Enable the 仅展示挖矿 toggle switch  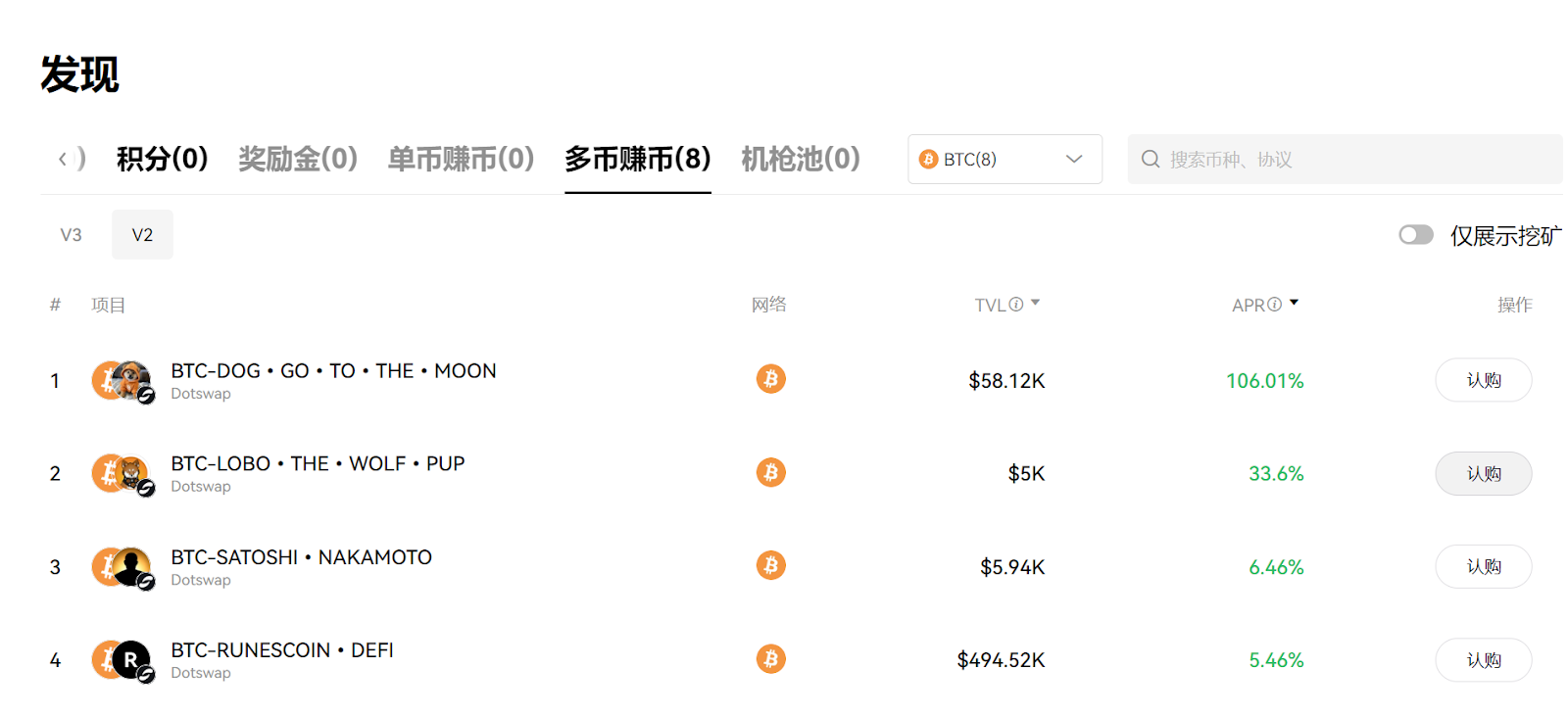(x=1415, y=235)
